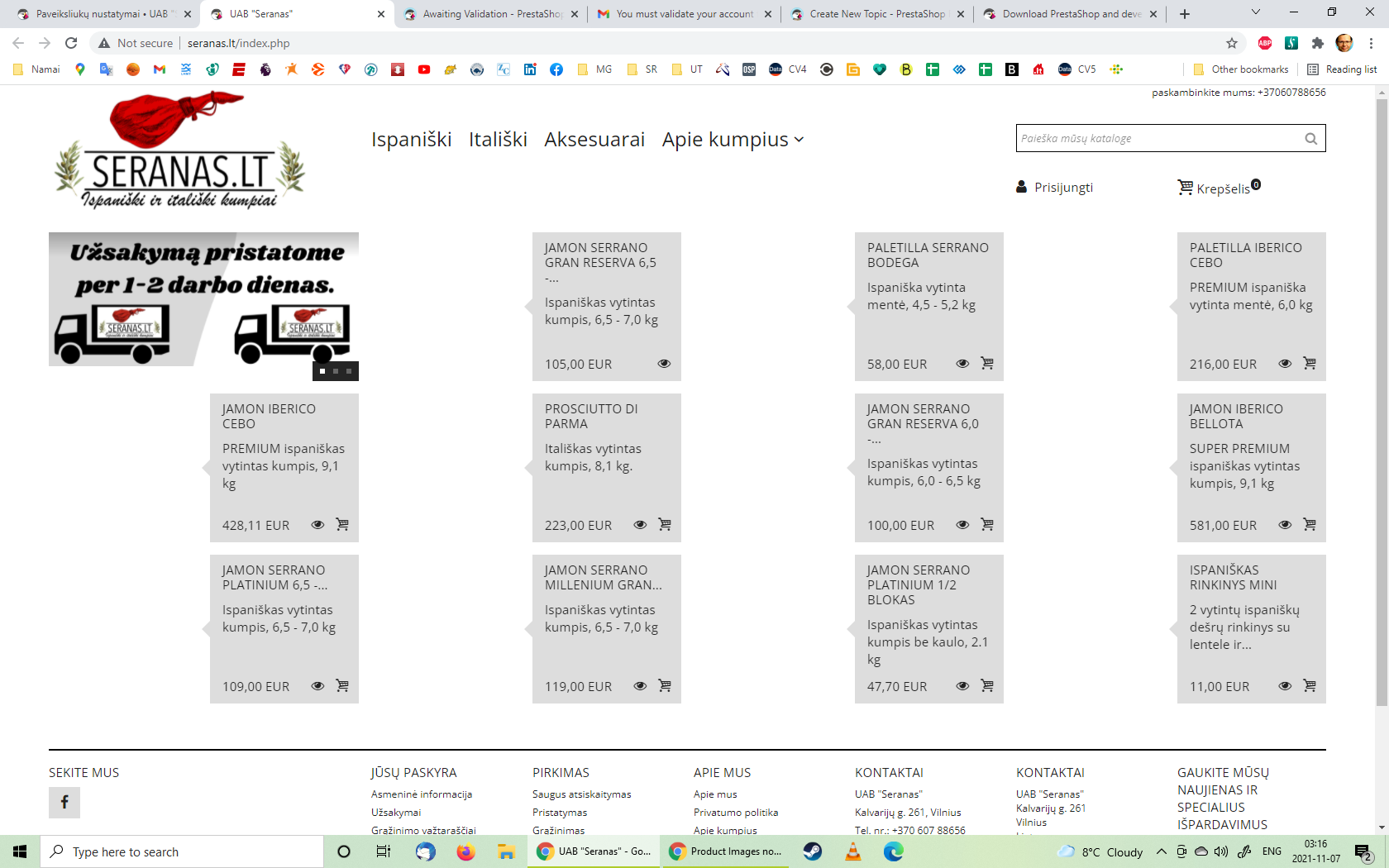This screenshot has width=1389, height=868.
Task: Add Paletilla Serrano Bodega to cart
Action: (987, 363)
